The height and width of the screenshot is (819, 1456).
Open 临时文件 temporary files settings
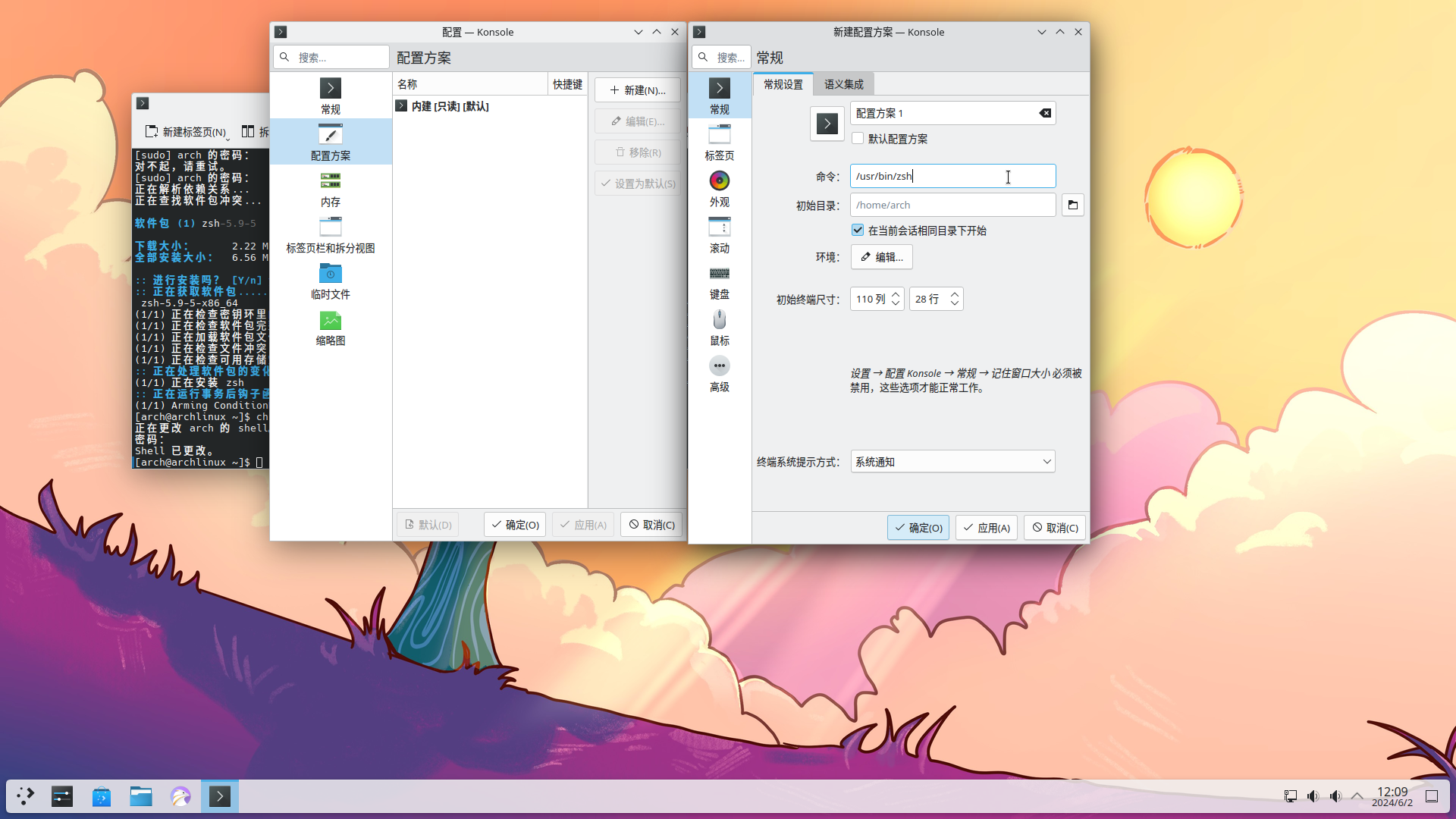click(x=330, y=281)
